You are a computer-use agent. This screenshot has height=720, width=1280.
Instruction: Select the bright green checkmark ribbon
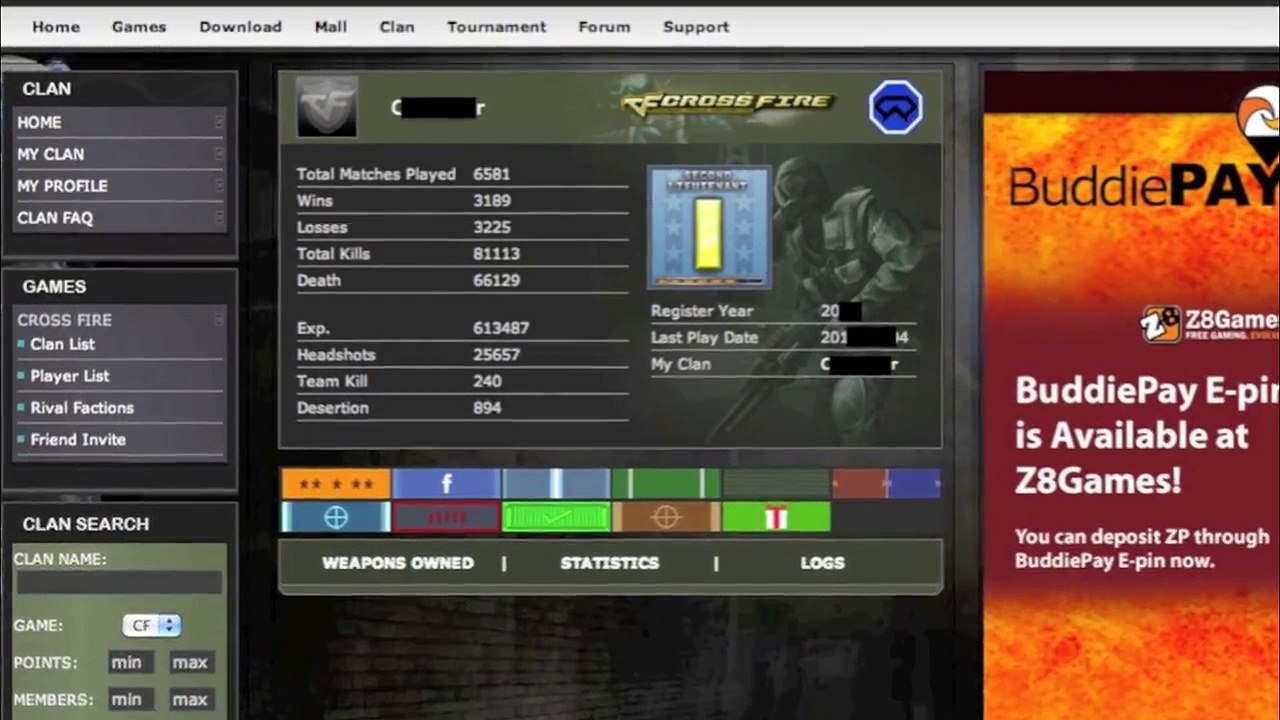556,517
